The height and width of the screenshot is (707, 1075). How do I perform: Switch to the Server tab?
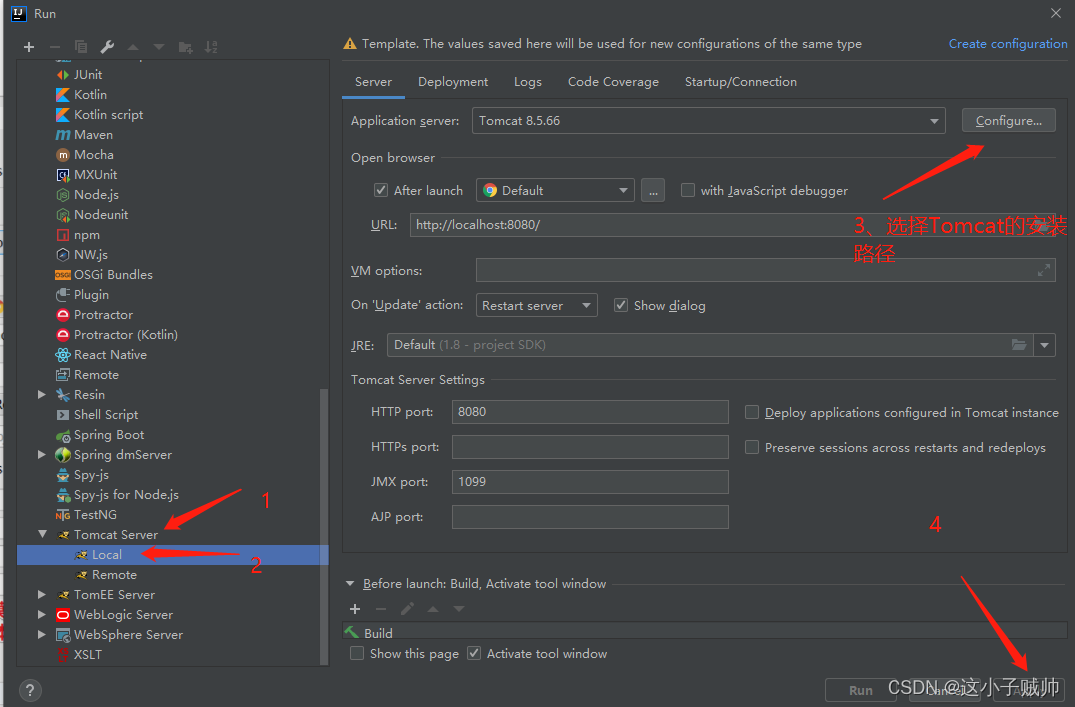[x=373, y=82]
